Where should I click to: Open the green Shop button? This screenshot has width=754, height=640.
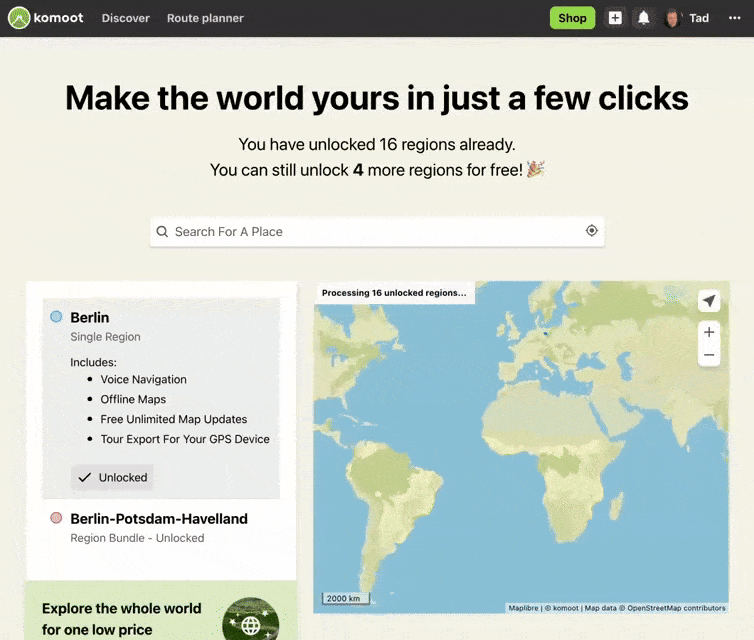click(x=572, y=18)
